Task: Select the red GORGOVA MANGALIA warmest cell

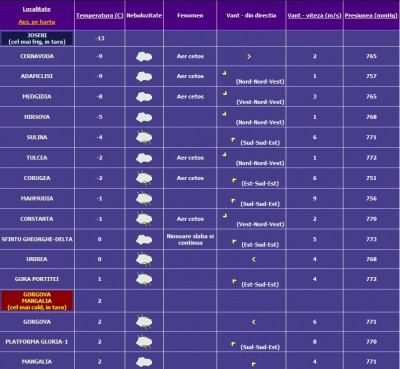Action: [x=37, y=301]
